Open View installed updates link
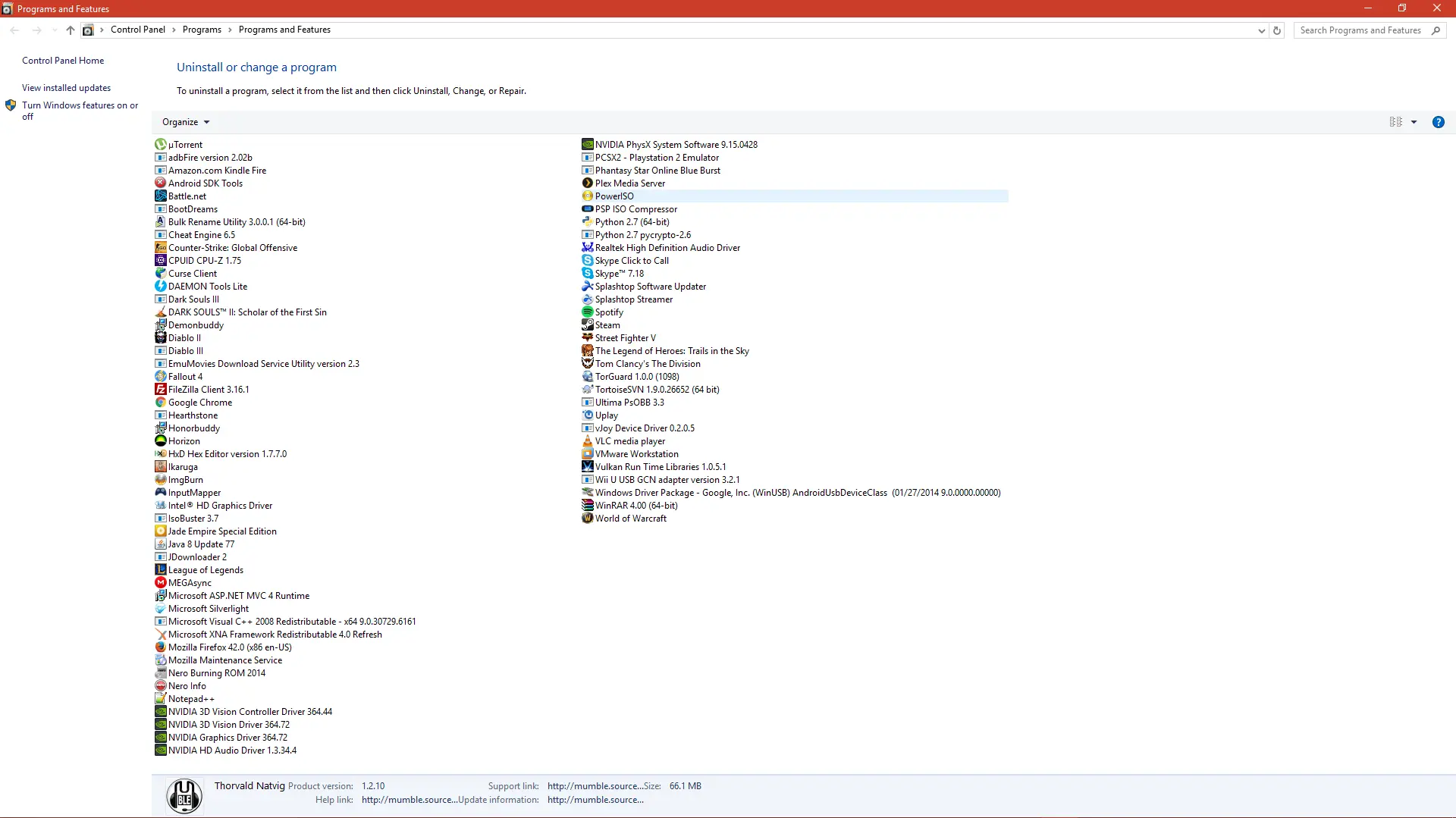This screenshot has width=1456, height=818. [66, 88]
